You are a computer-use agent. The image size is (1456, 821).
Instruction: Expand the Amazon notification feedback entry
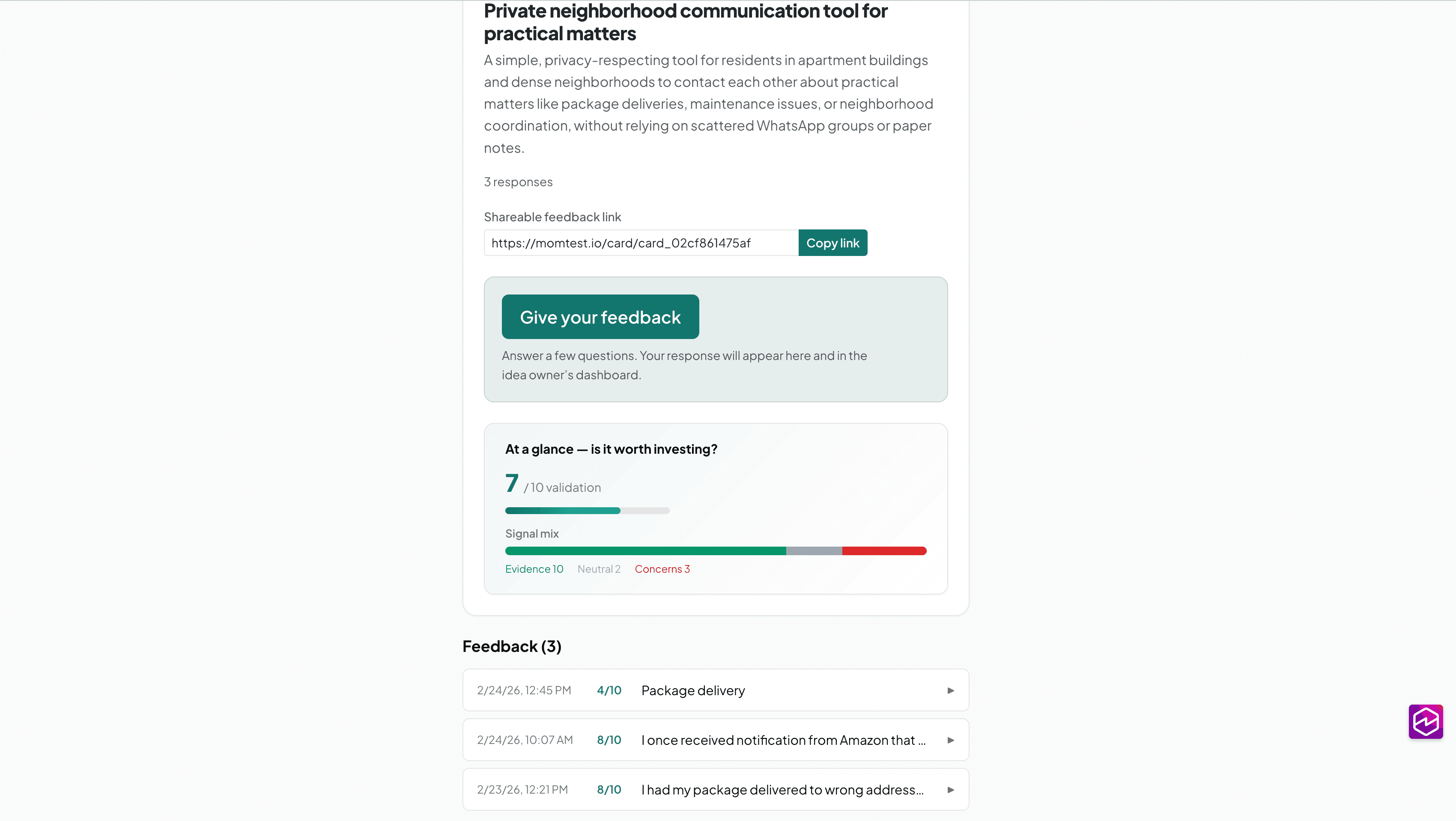tap(951, 739)
